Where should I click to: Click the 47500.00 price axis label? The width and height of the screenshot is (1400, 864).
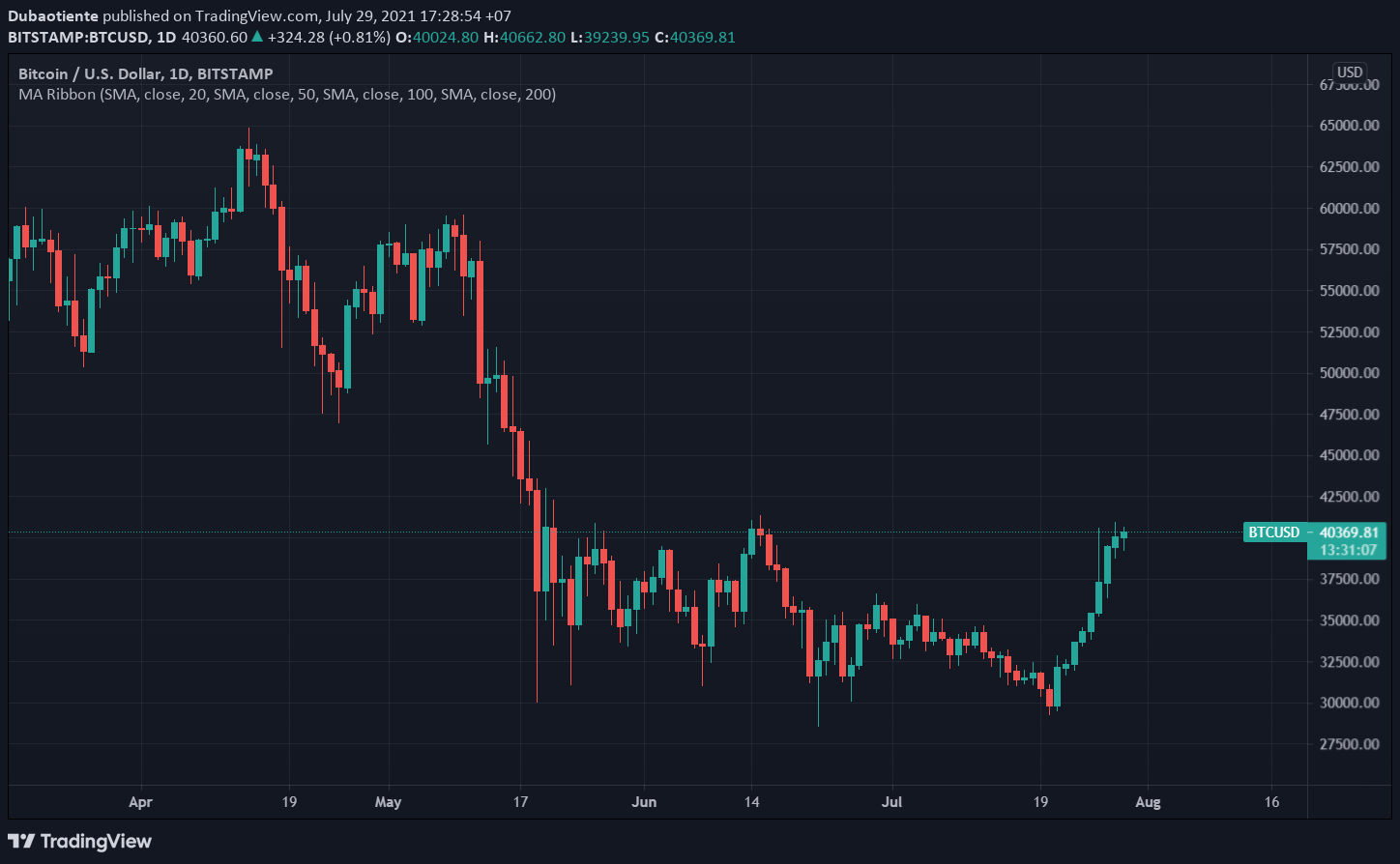[x=1350, y=415]
